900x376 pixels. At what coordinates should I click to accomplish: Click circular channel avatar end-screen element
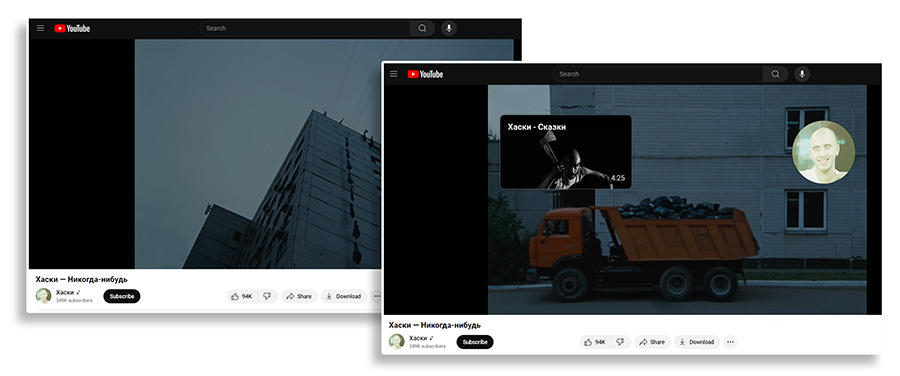coord(823,152)
